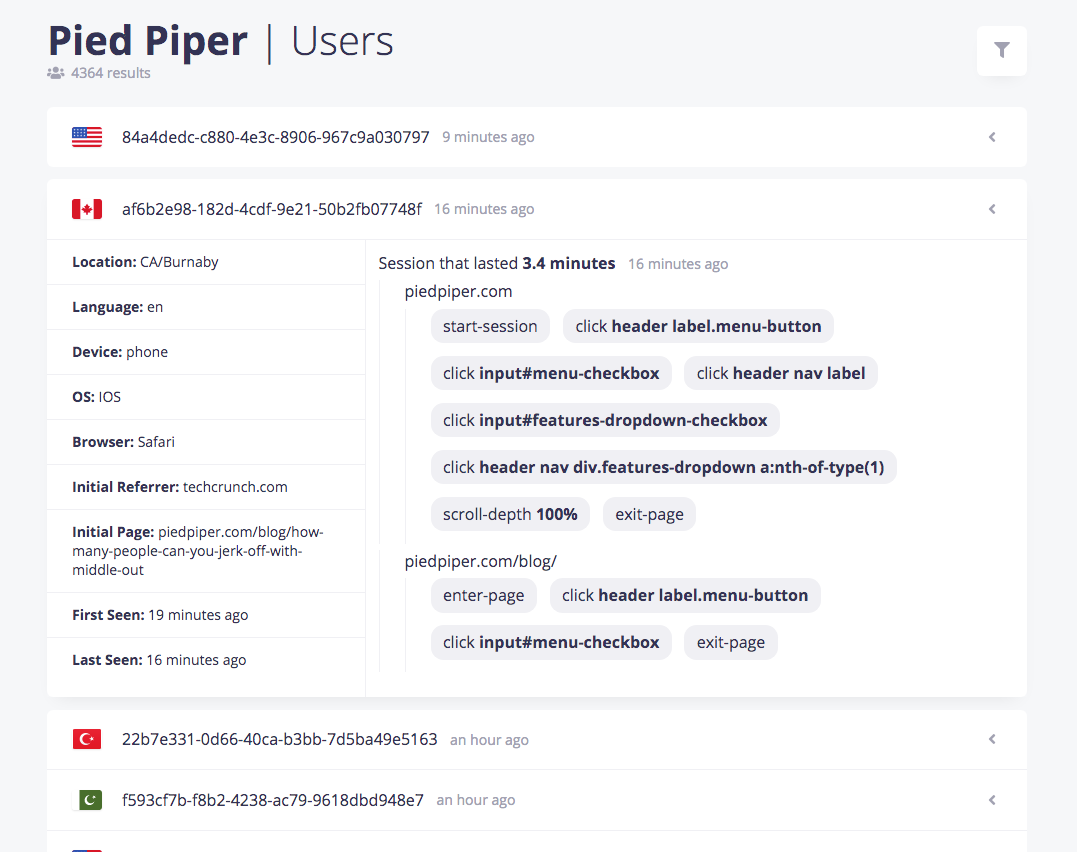Click input#features-dropdown-checkbox event tag
This screenshot has width=1077, height=852.
pyautogui.click(x=605, y=420)
